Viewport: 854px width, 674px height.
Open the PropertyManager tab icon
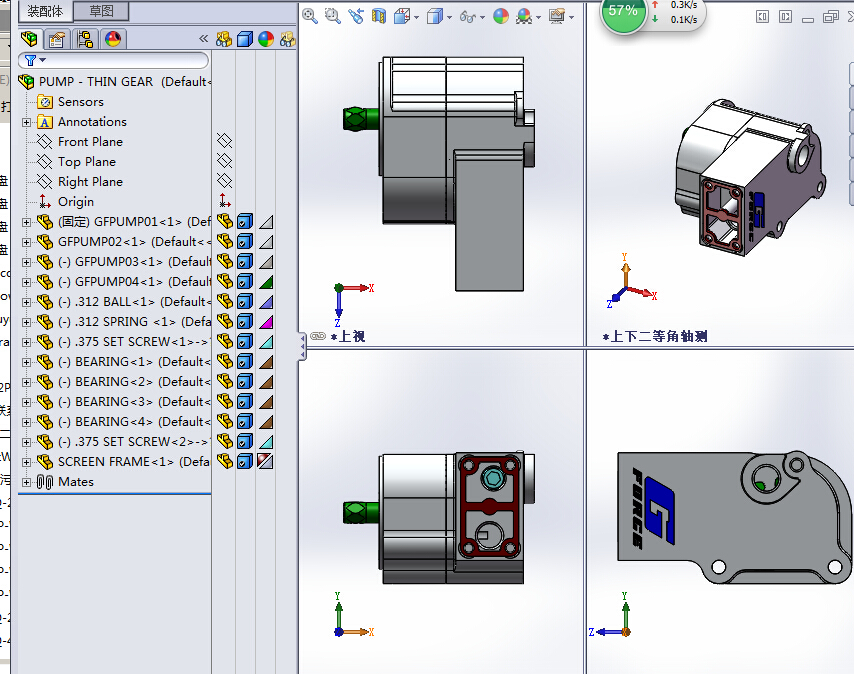tap(57, 39)
